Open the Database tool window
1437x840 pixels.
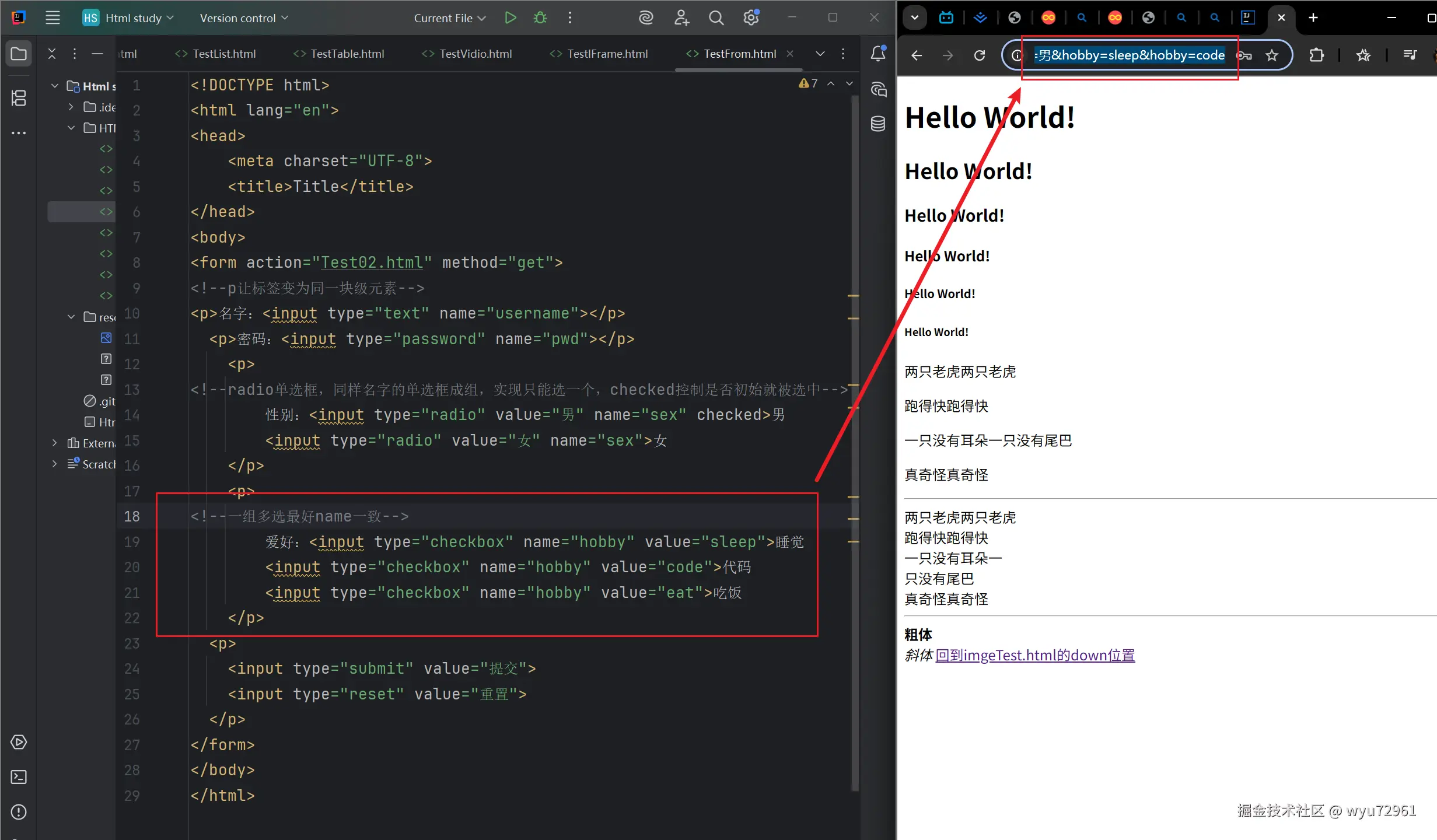(878, 124)
